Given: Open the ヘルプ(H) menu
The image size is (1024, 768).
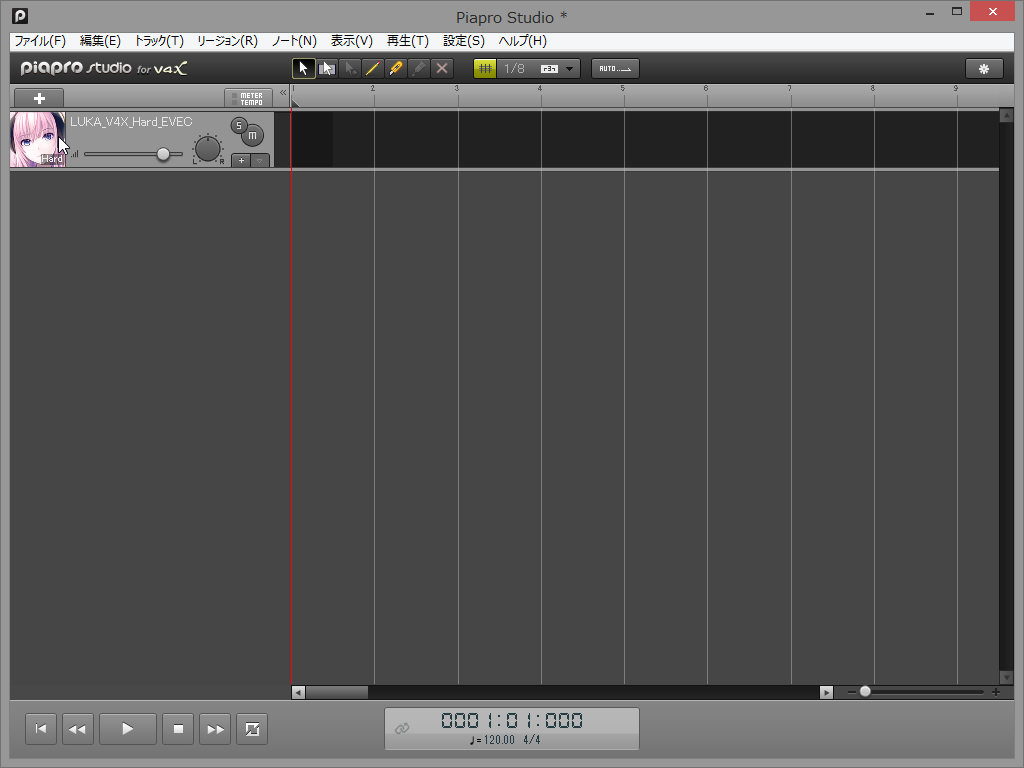Looking at the screenshot, I should coord(522,41).
